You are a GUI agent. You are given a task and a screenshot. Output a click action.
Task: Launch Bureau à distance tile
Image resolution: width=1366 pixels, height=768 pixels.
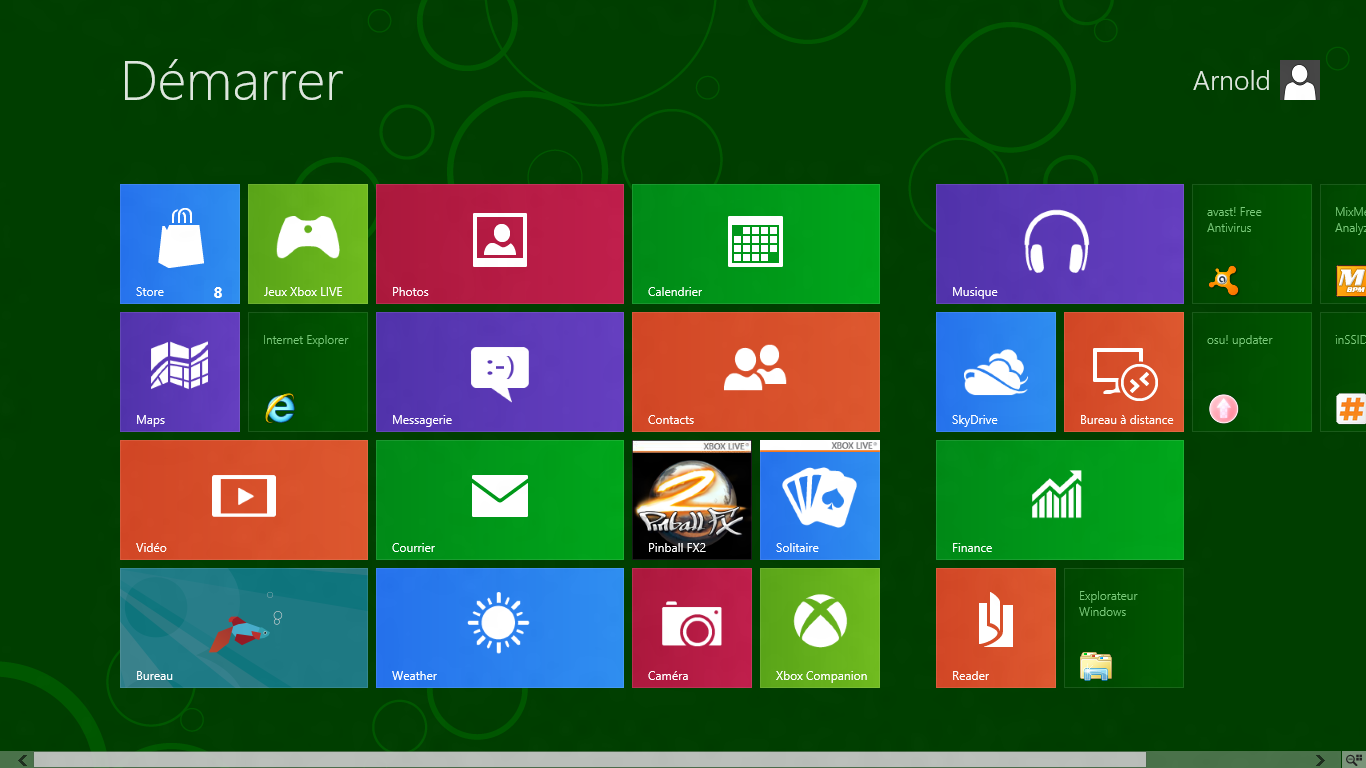(x=1124, y=372)
